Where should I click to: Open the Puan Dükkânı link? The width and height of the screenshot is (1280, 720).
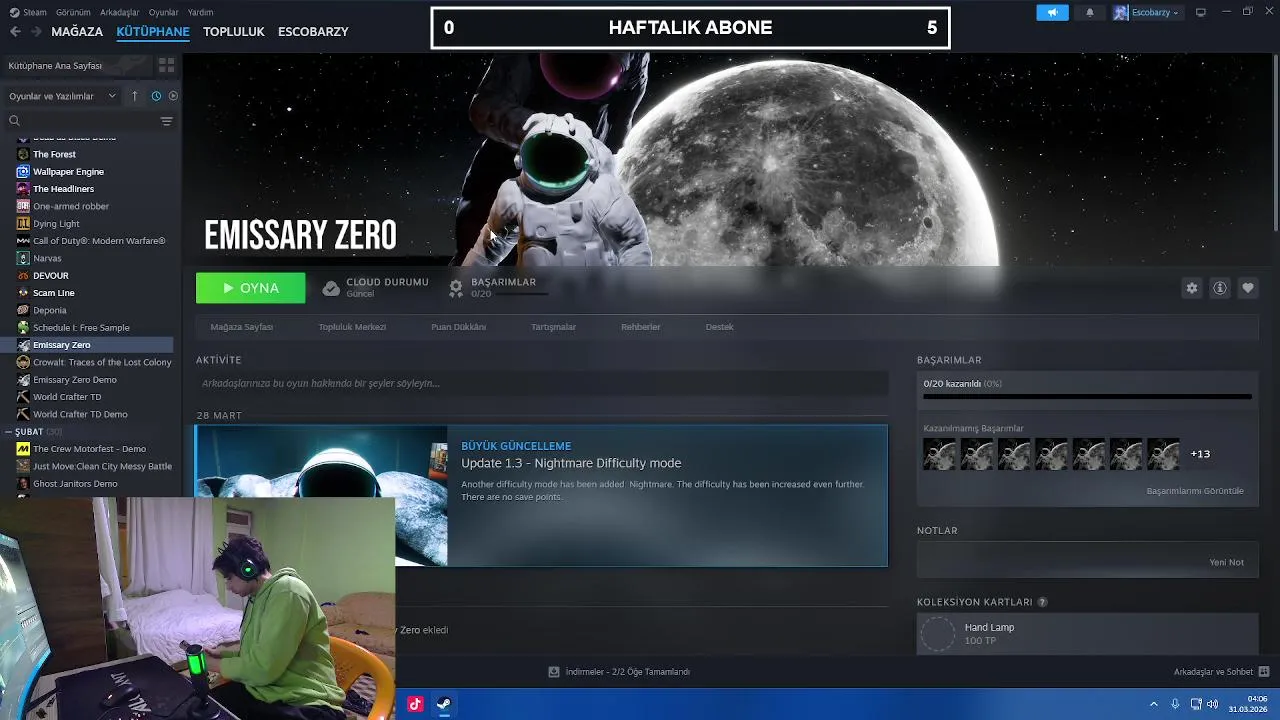[458, 327]
